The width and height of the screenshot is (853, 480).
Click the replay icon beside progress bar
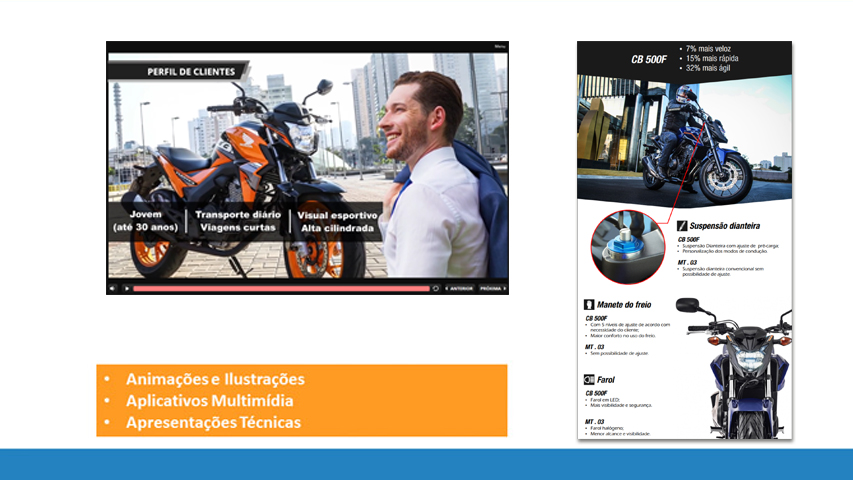coord(436,288)
